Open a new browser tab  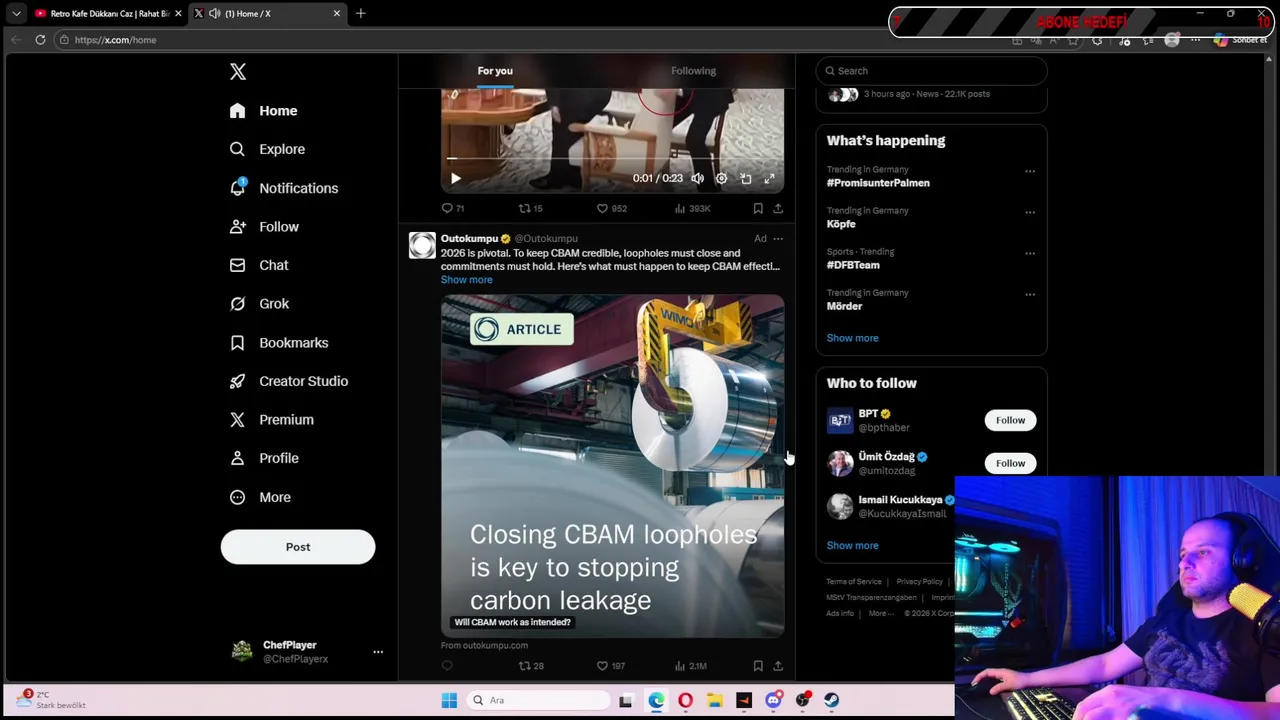361,14
